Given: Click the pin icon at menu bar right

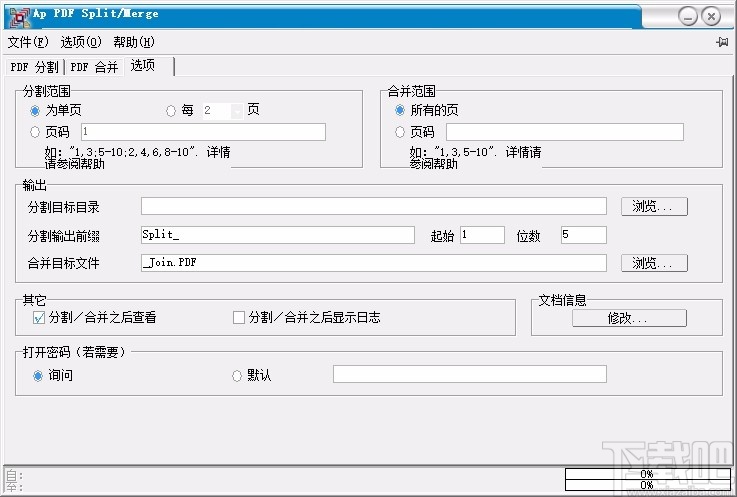Looking at the screenshot, I should click(722, 42).
